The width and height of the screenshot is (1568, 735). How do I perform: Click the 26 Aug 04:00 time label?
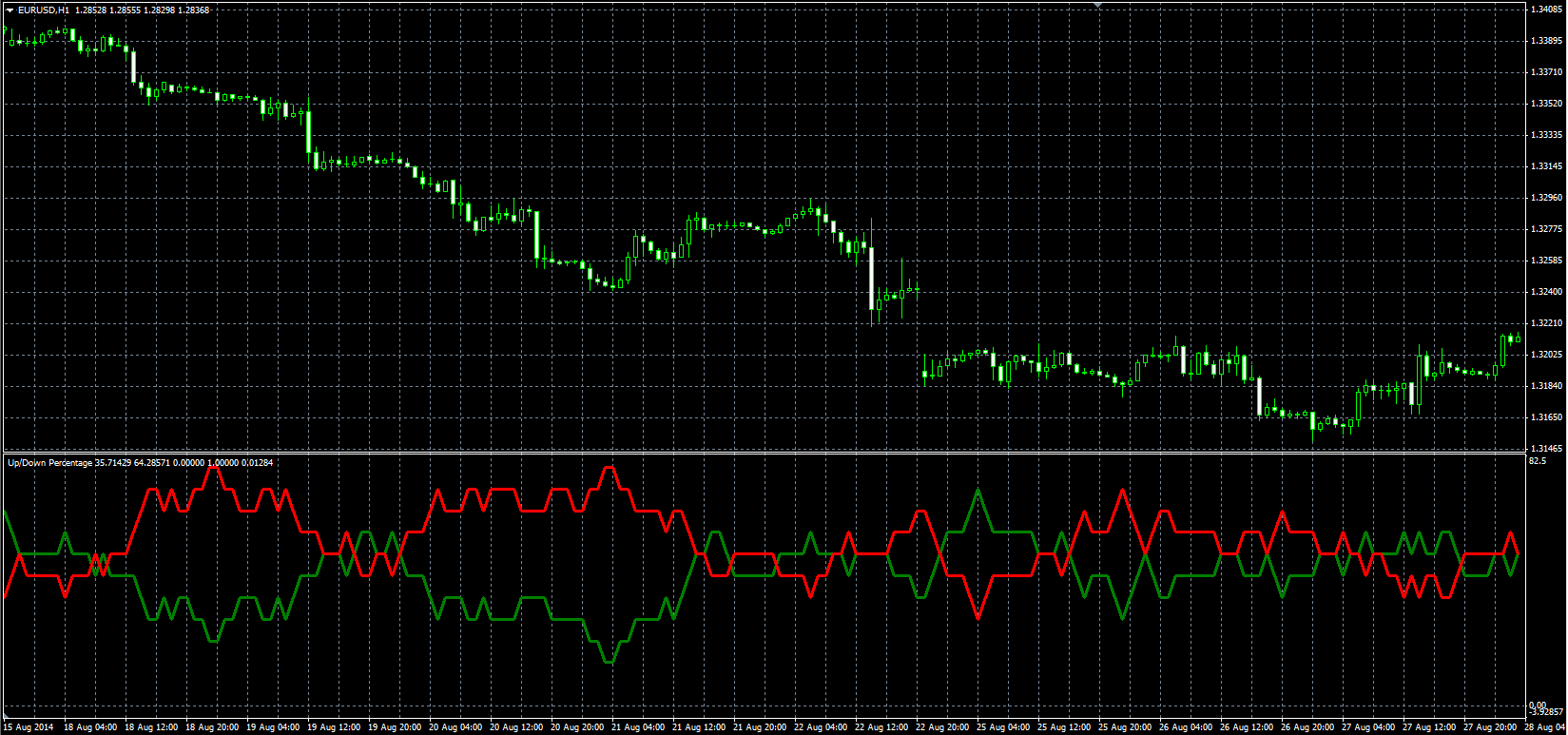coord(1186,727)
